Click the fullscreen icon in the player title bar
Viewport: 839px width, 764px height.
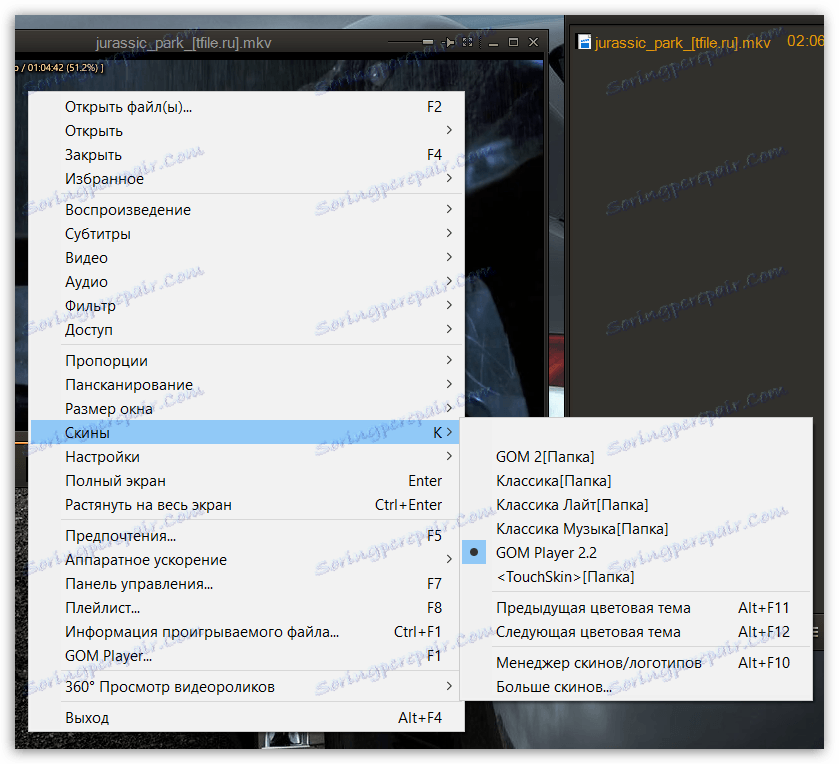click(x=467, y=42)
